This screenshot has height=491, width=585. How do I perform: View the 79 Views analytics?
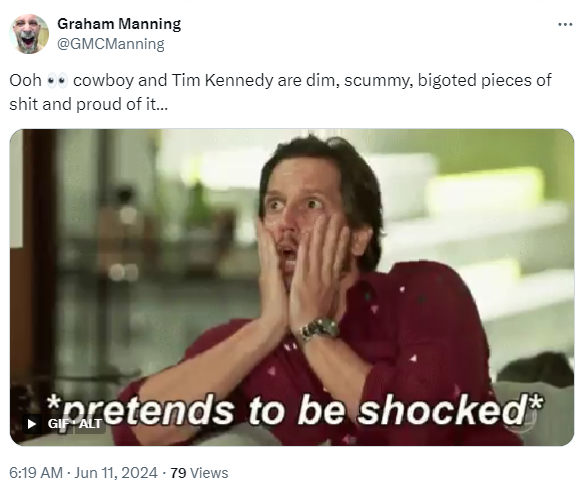pos(199,473)
